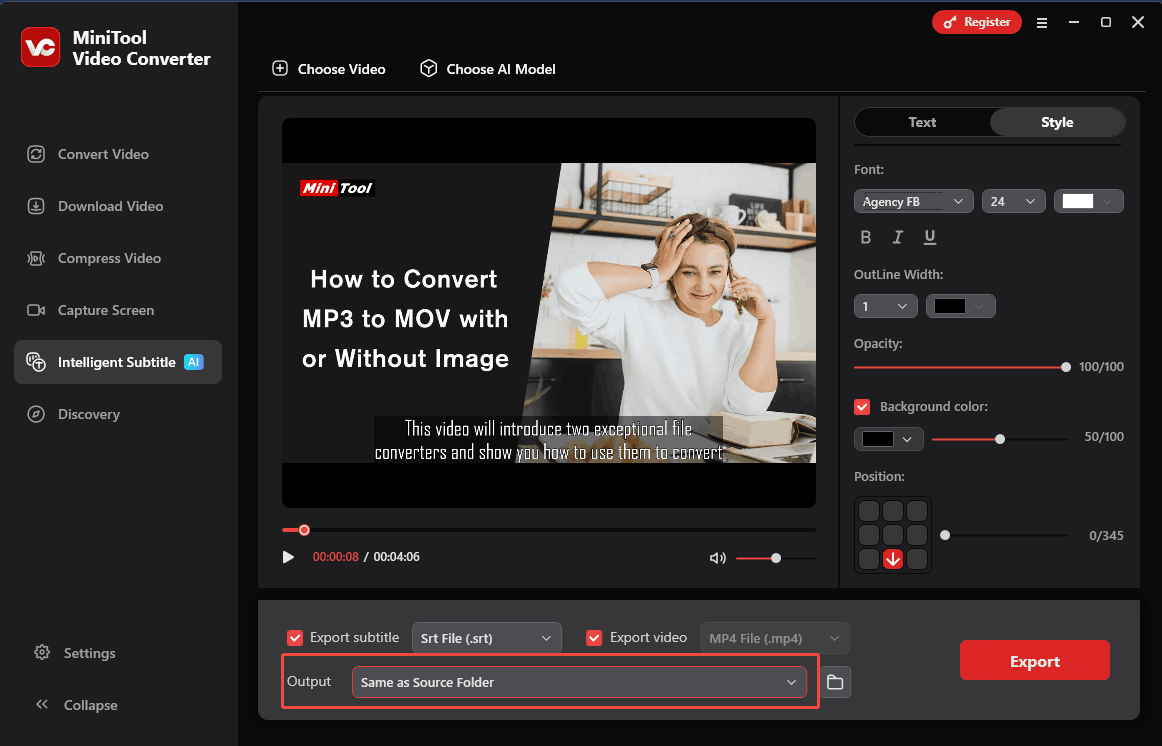Expand the Agency FB font dropdown
Image resolution: width=1162 pixels, height=746 pixels.
(x=913, y=202)
